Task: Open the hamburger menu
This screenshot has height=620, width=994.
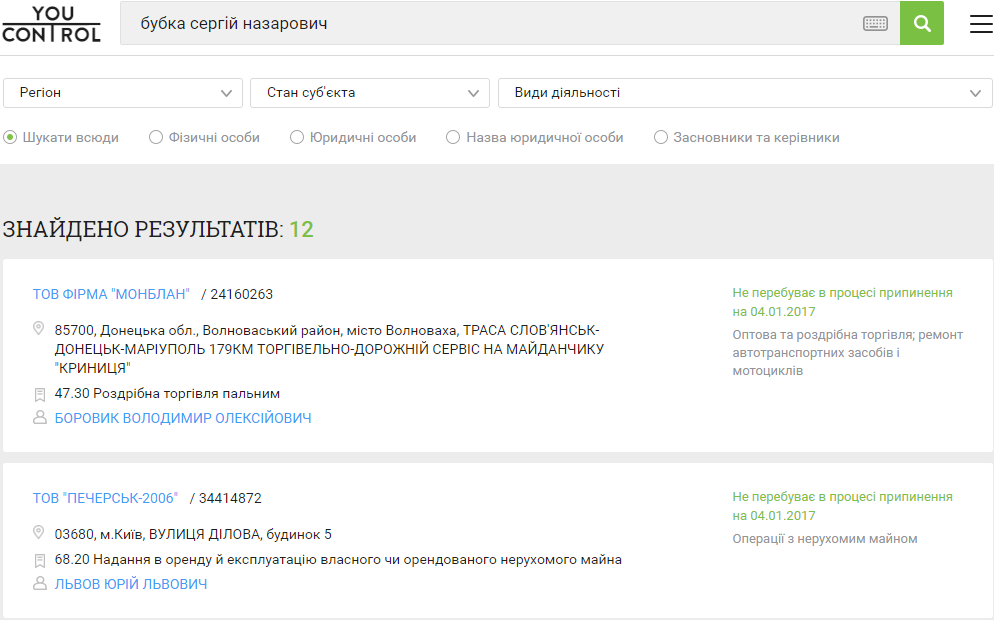Action: 981,23
